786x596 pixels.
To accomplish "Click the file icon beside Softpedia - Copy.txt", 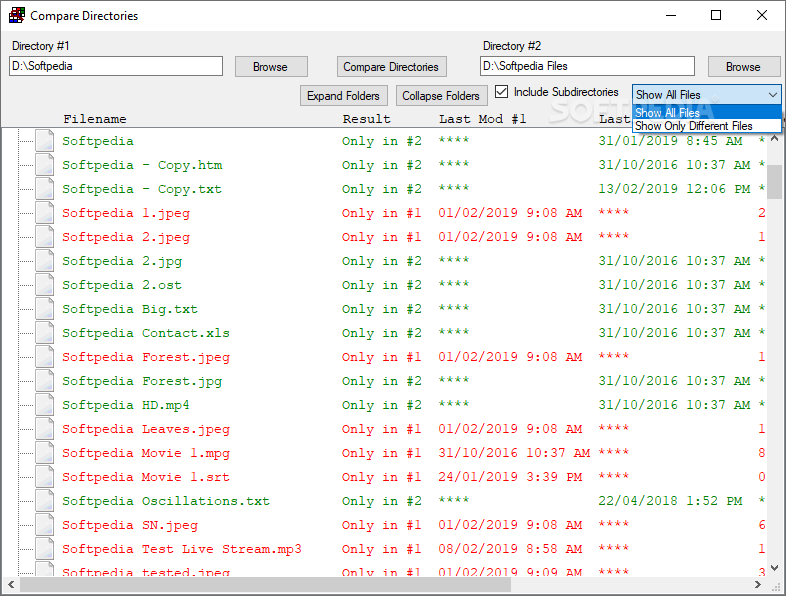I will pos(45,189).
